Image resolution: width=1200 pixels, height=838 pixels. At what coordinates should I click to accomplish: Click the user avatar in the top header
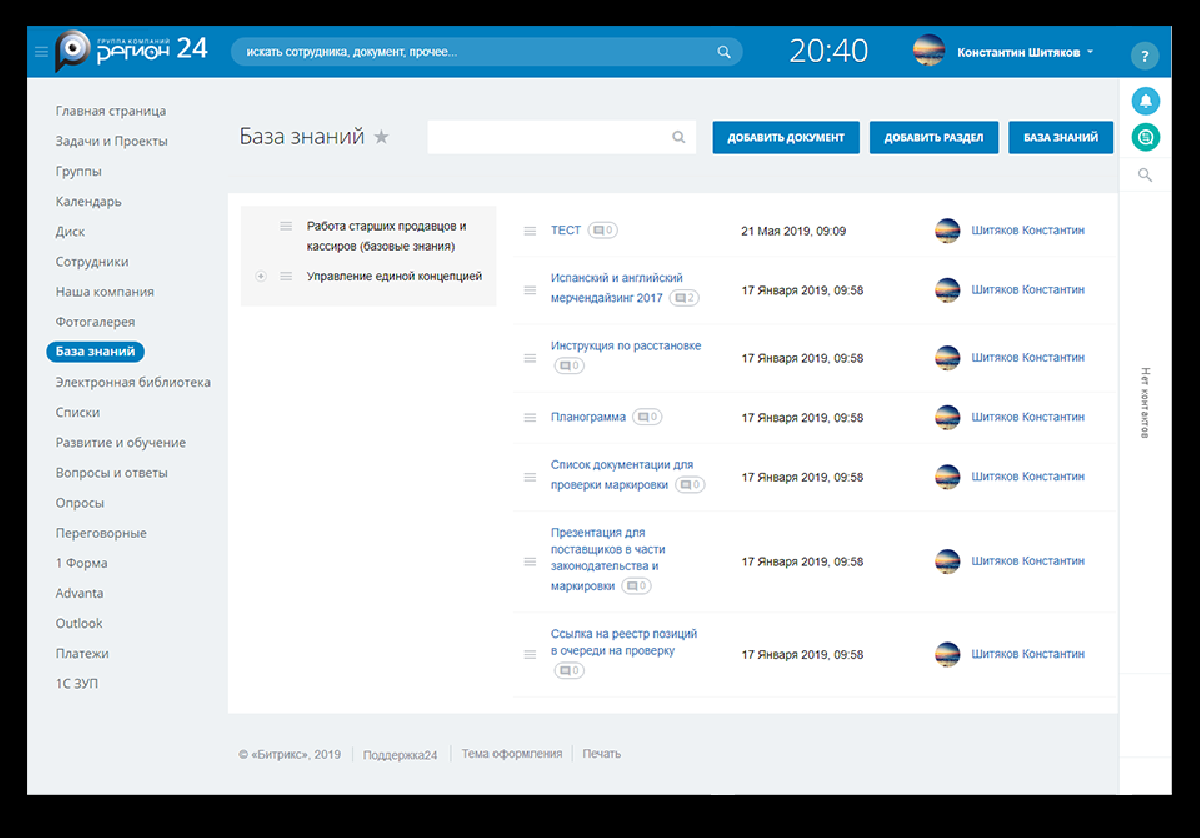929,51
